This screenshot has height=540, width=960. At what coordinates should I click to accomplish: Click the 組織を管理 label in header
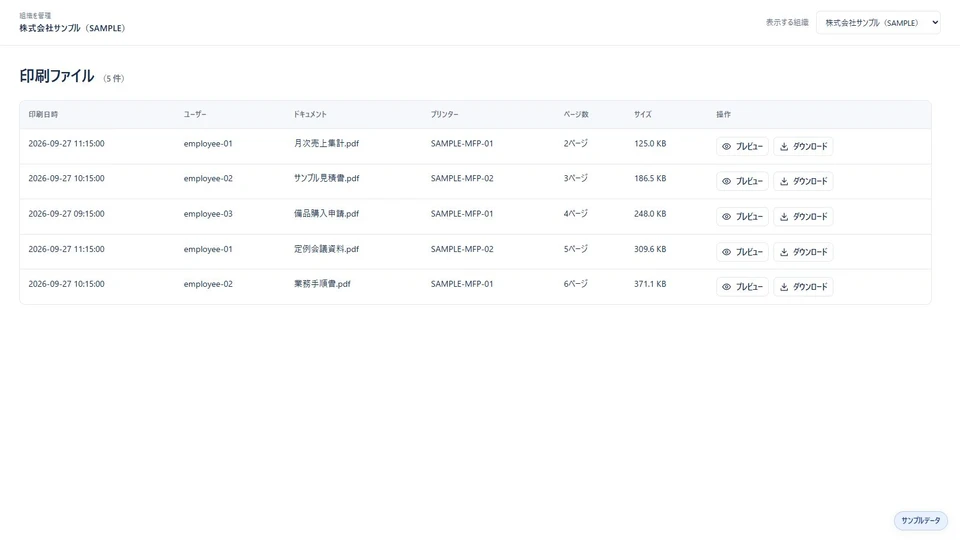coord(35,15)
